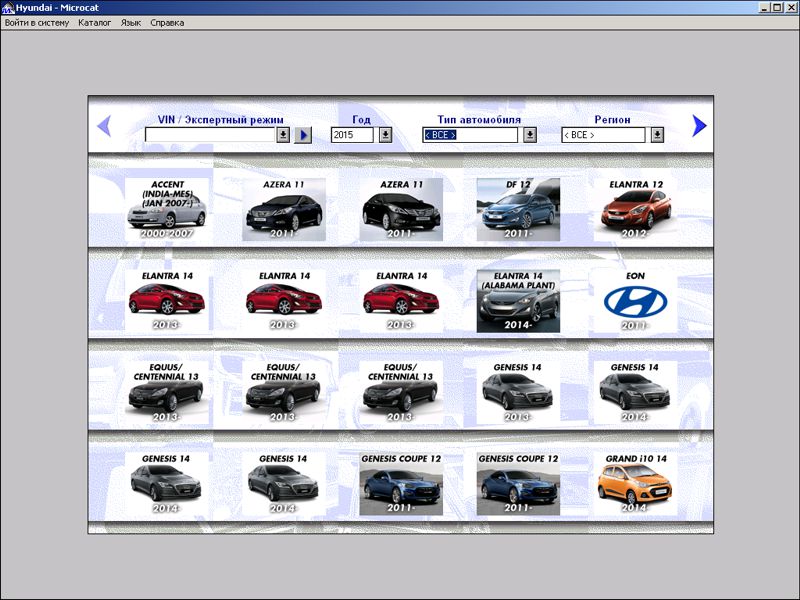Maximize the Hyundai Microcat window

[776, 8]
